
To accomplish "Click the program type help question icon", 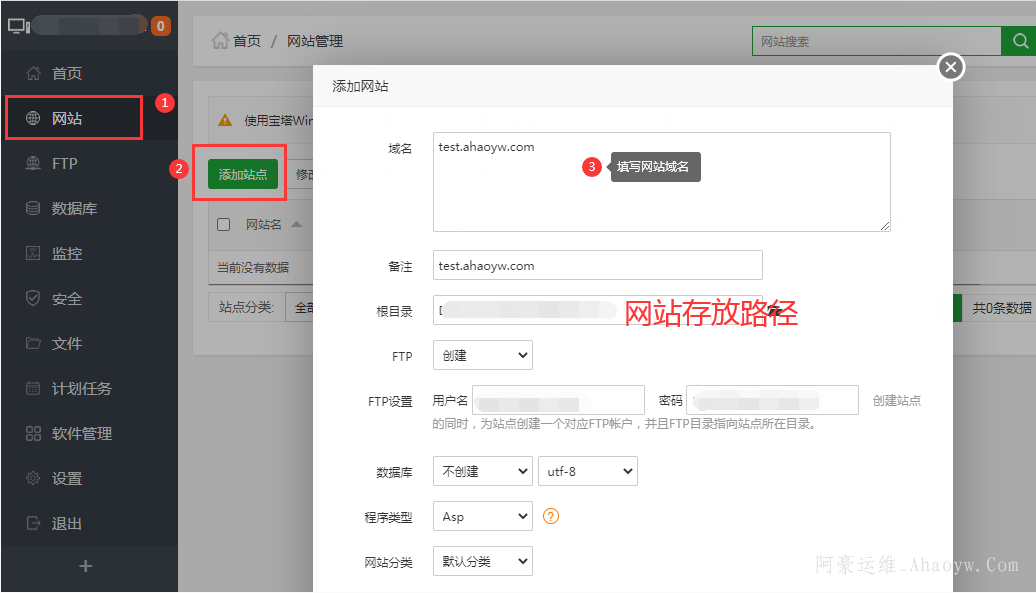I will [550, 517].
